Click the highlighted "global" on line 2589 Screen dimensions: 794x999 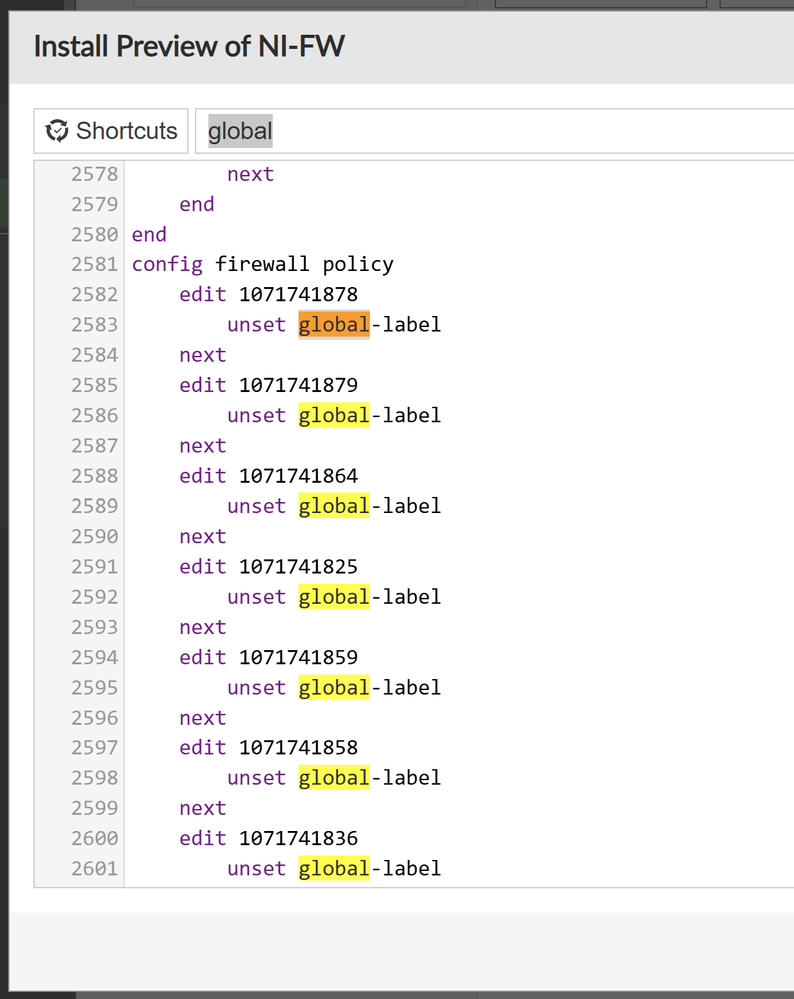pos(334,506)
